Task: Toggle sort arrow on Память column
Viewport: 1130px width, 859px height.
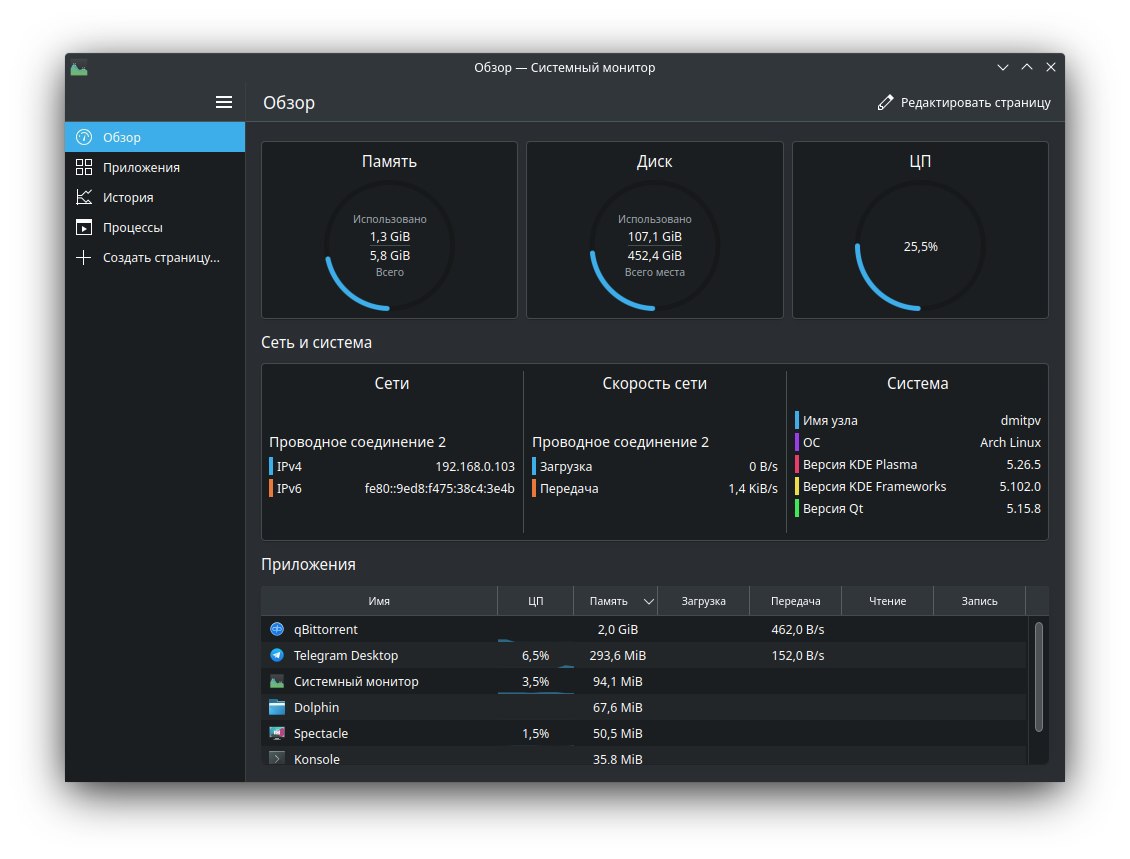Action: point(649,601)
